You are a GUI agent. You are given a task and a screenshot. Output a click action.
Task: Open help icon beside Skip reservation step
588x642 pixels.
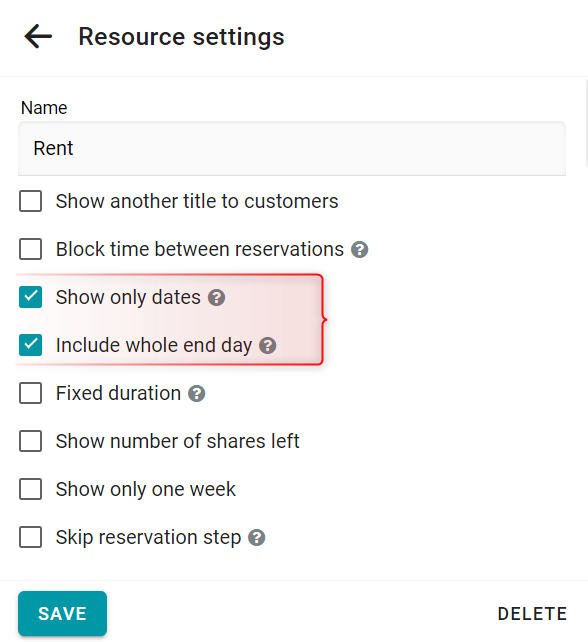coord(257,538)
